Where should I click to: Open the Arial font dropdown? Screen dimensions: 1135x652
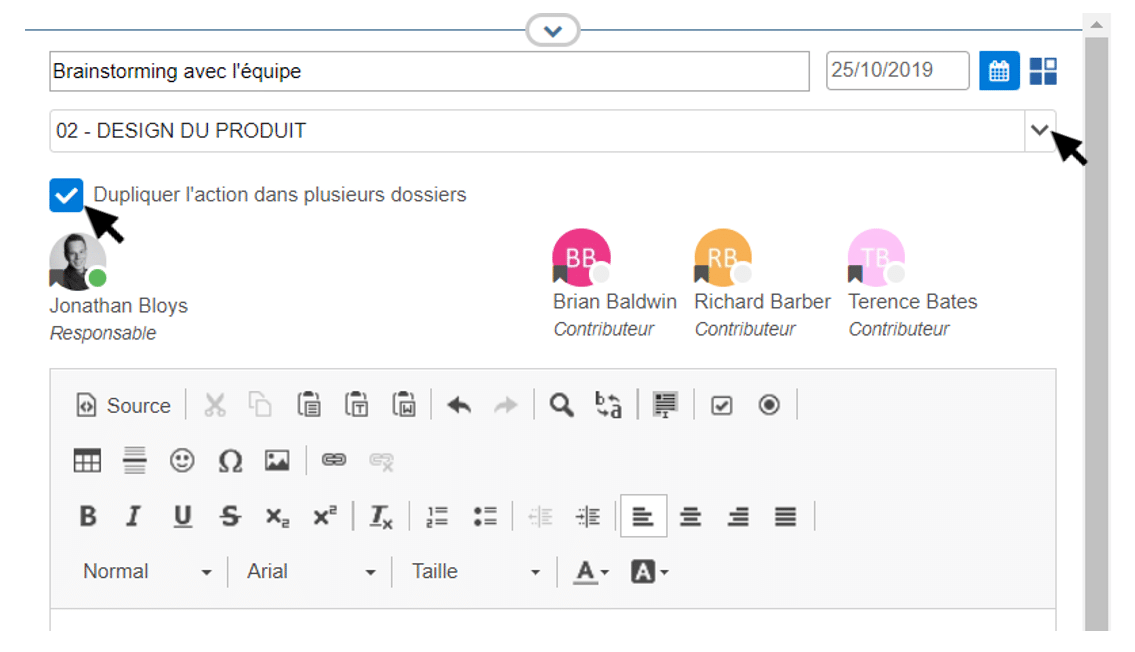[311, 572]
